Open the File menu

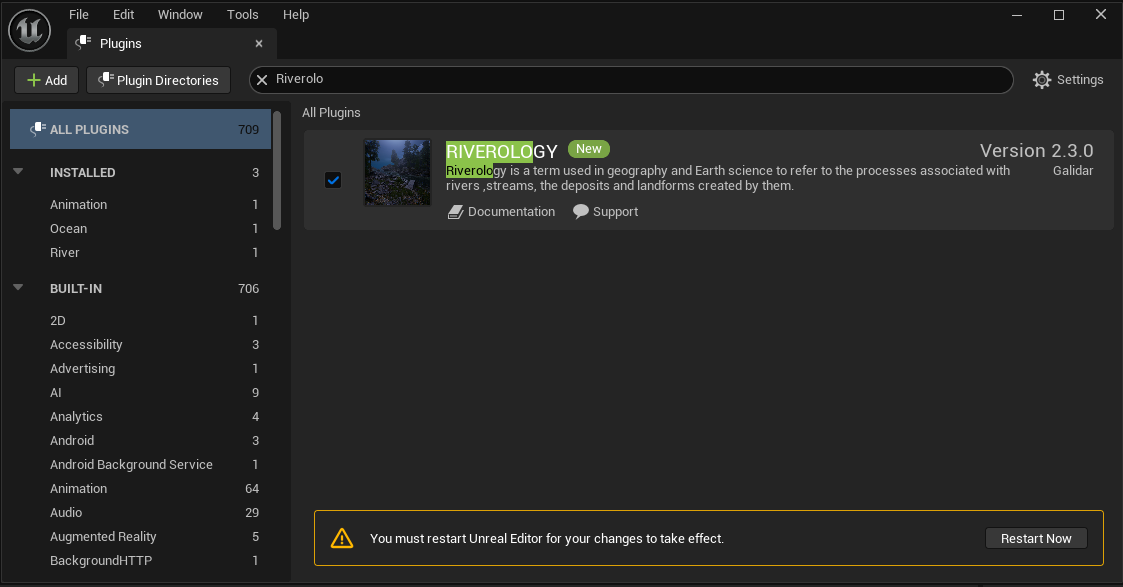point(79,14)
